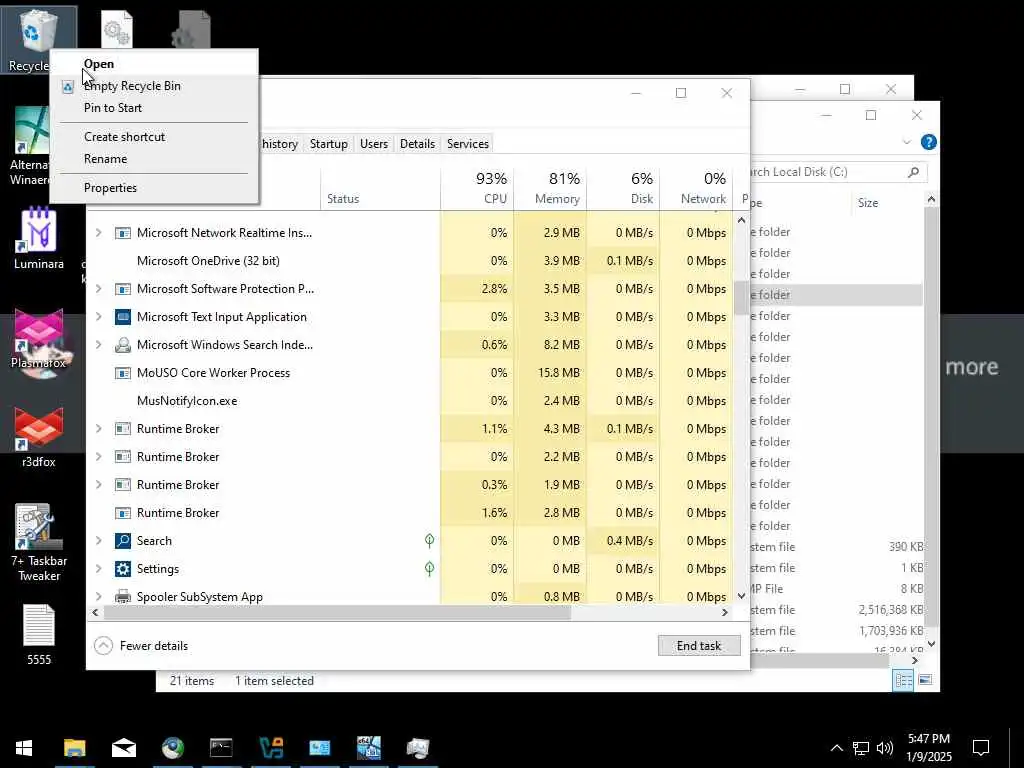Screen dimensions: 1024x768
Task: Click Fewer details toggle
Action: coord(141,645)
